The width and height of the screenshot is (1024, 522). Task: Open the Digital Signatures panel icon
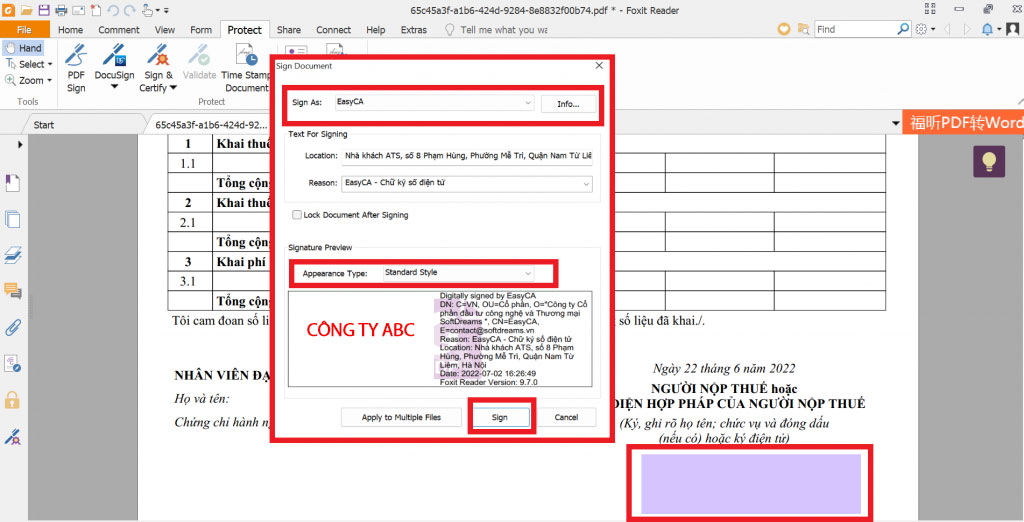click(x=12, y=363)
